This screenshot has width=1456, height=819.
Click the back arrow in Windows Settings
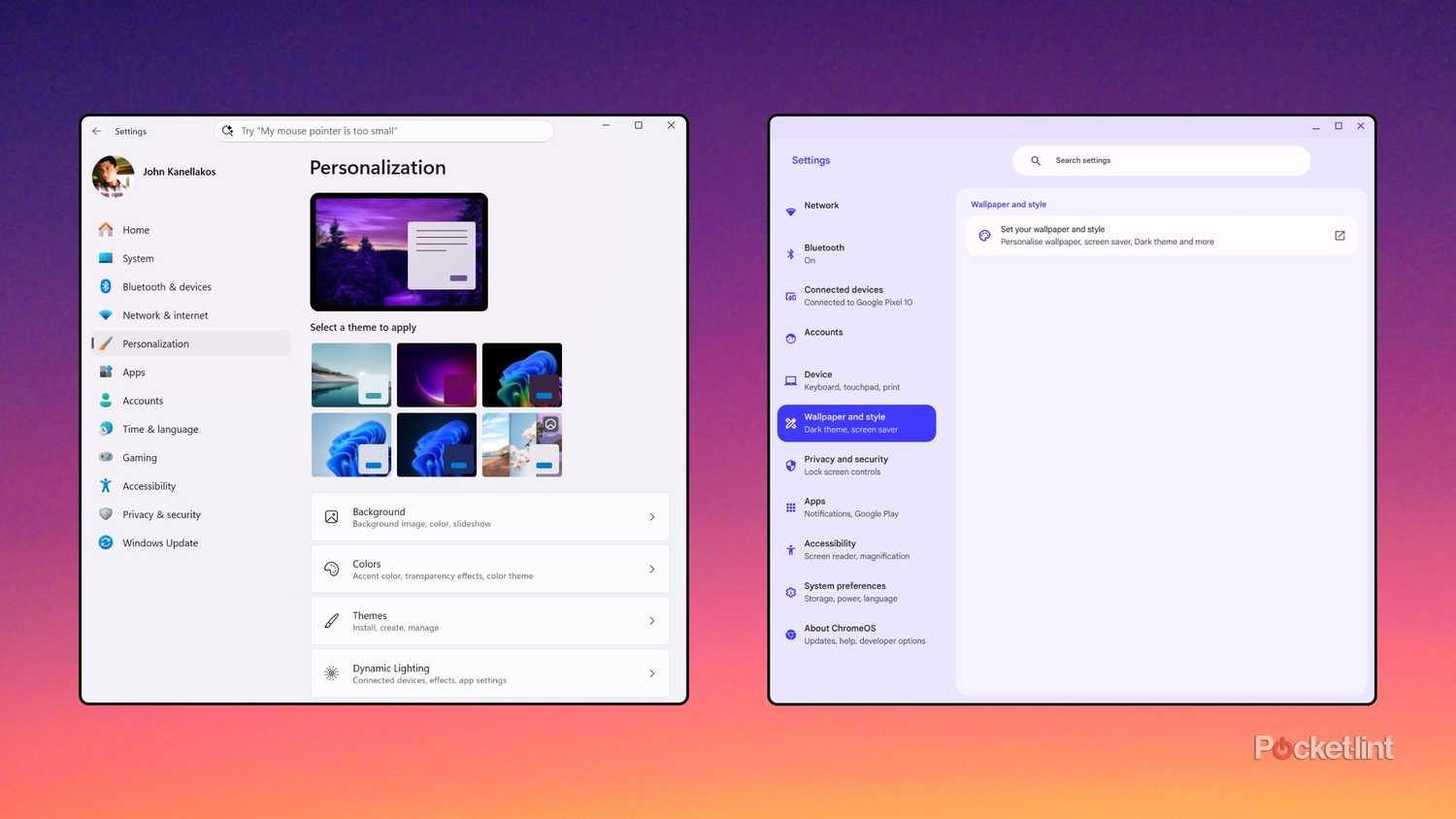[x=96, y=131]
